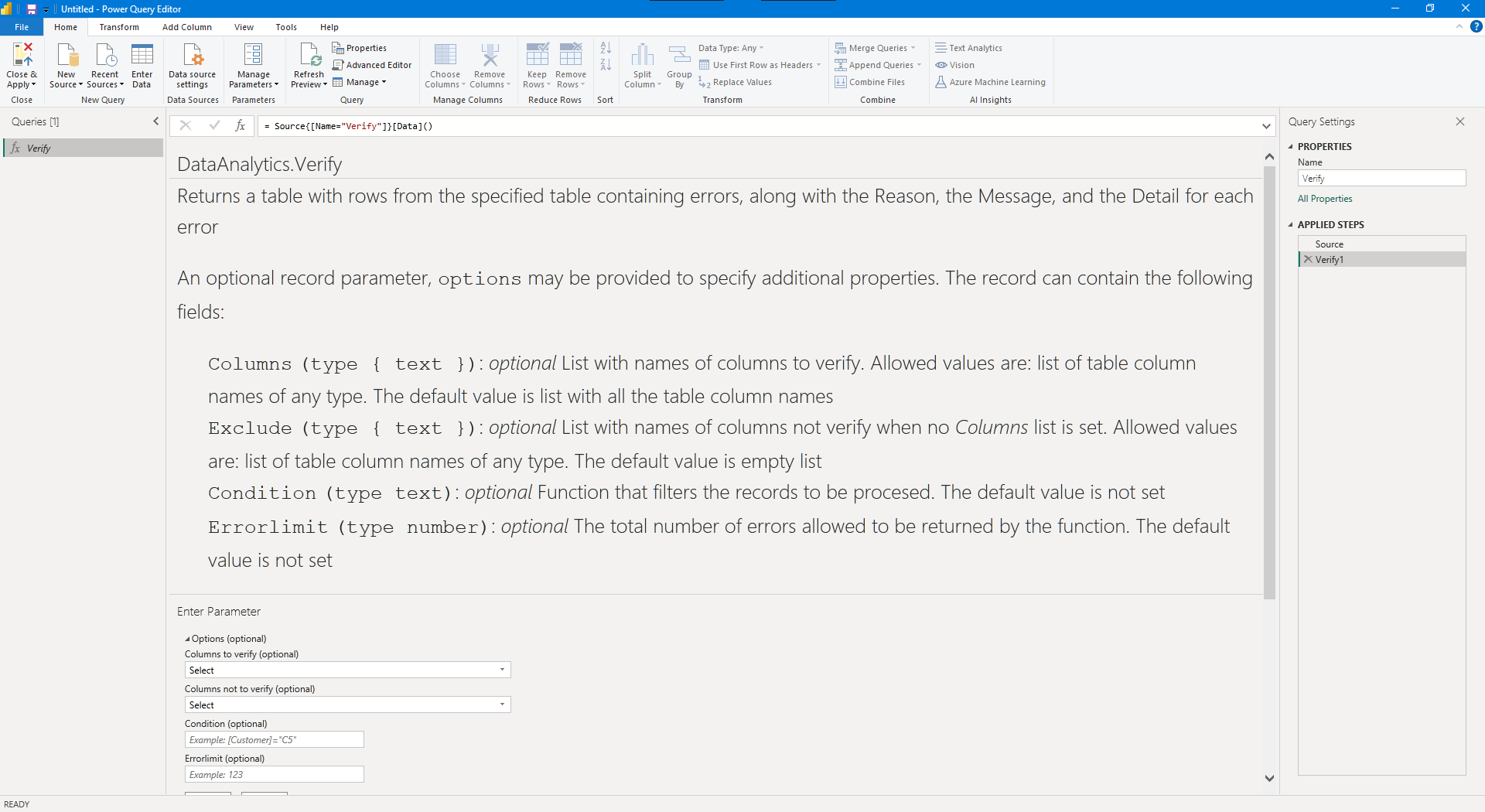Click the Recent Sources icon

[x=105, y=55]
